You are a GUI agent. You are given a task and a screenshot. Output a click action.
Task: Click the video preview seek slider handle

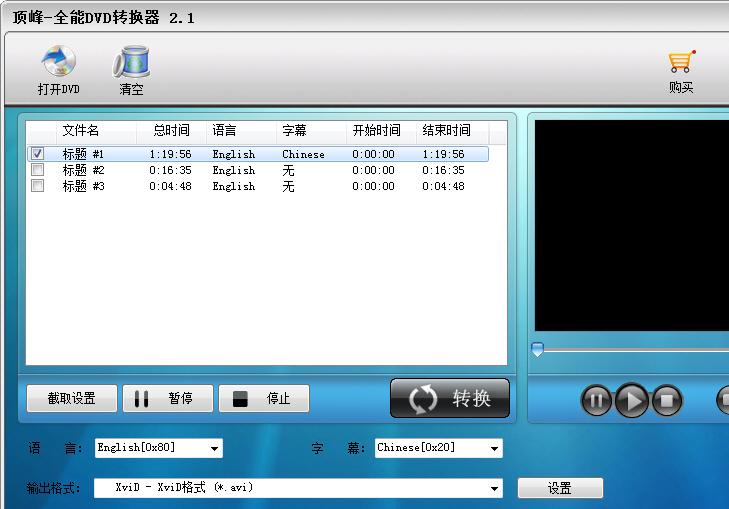[x=537, y=349]
